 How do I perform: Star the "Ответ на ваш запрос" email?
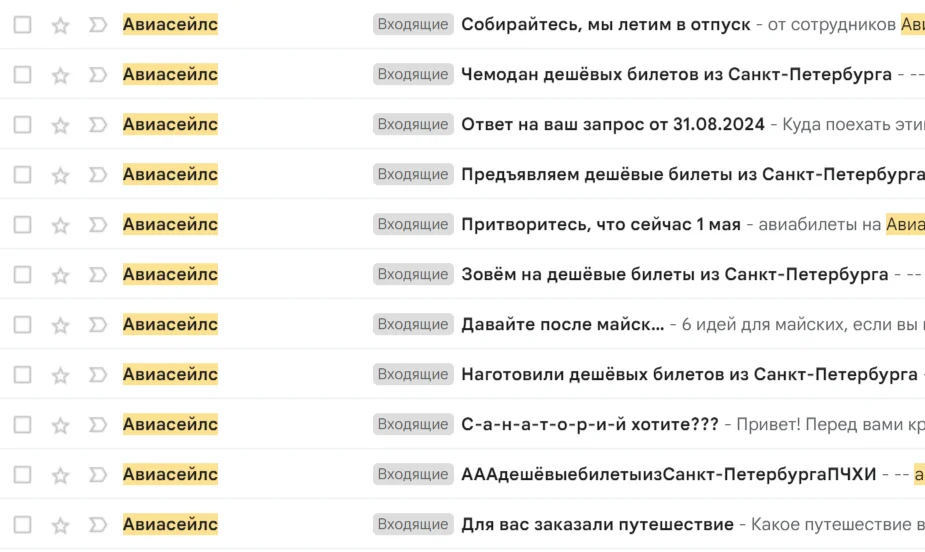(x=60, y=125)
